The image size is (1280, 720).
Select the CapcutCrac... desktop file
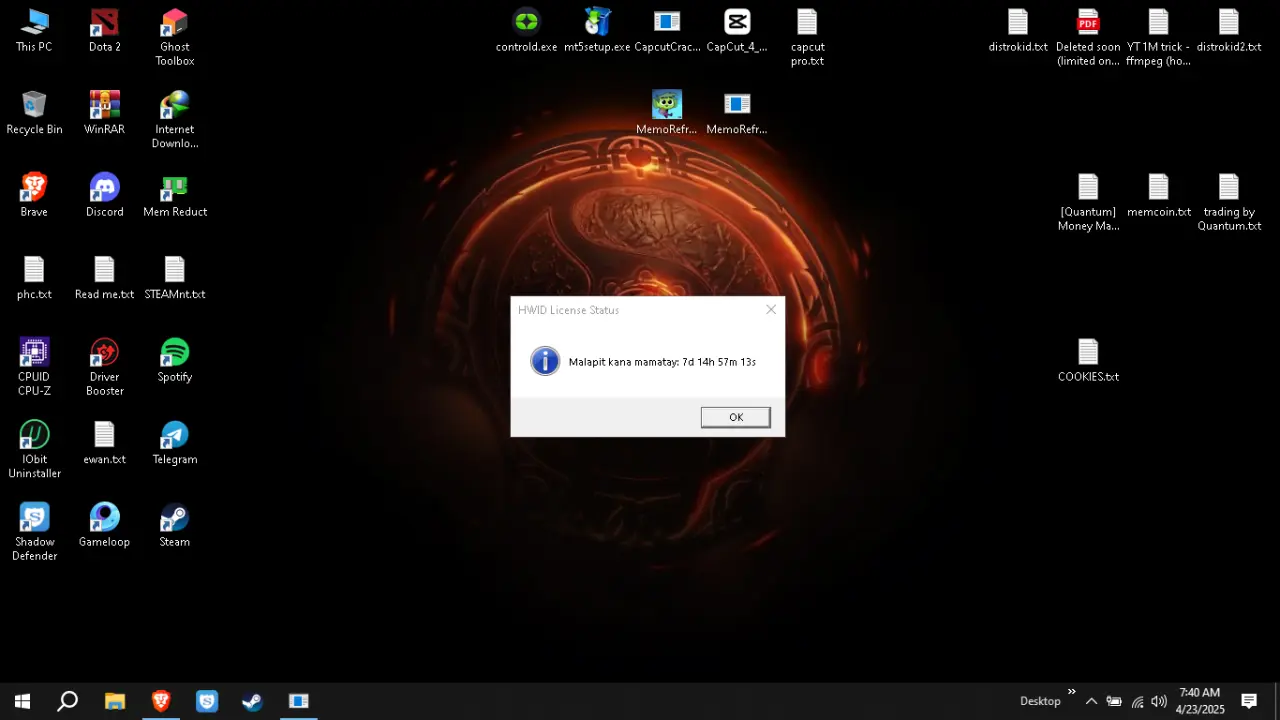point(667,31)
